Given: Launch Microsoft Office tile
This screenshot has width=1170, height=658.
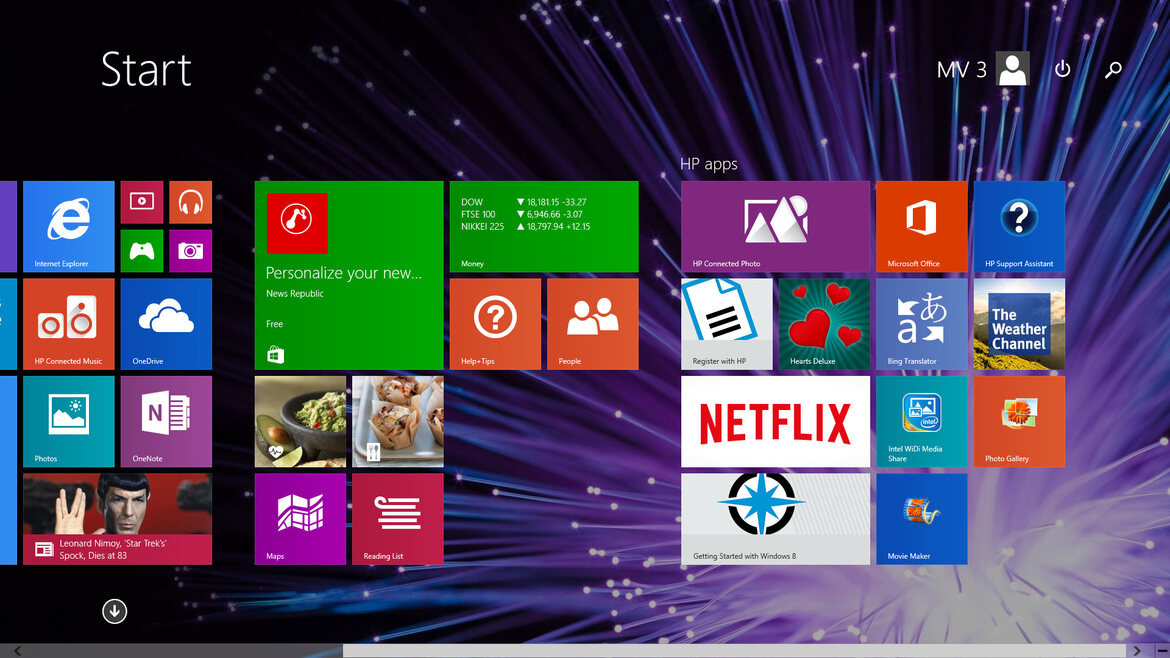Looking at the screenshot, I should [x=922, y=226].
